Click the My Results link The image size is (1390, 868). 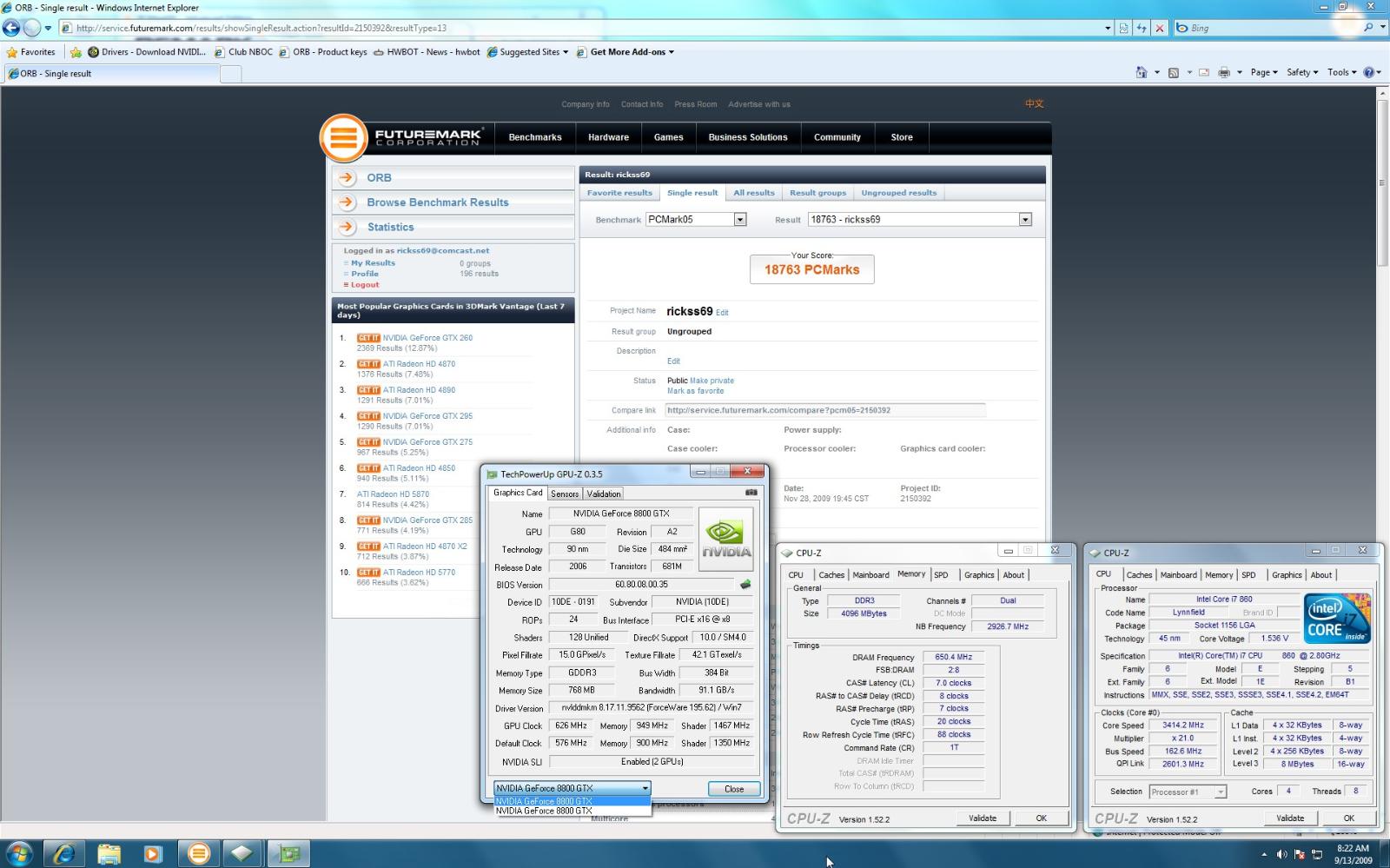coord(373,263)
